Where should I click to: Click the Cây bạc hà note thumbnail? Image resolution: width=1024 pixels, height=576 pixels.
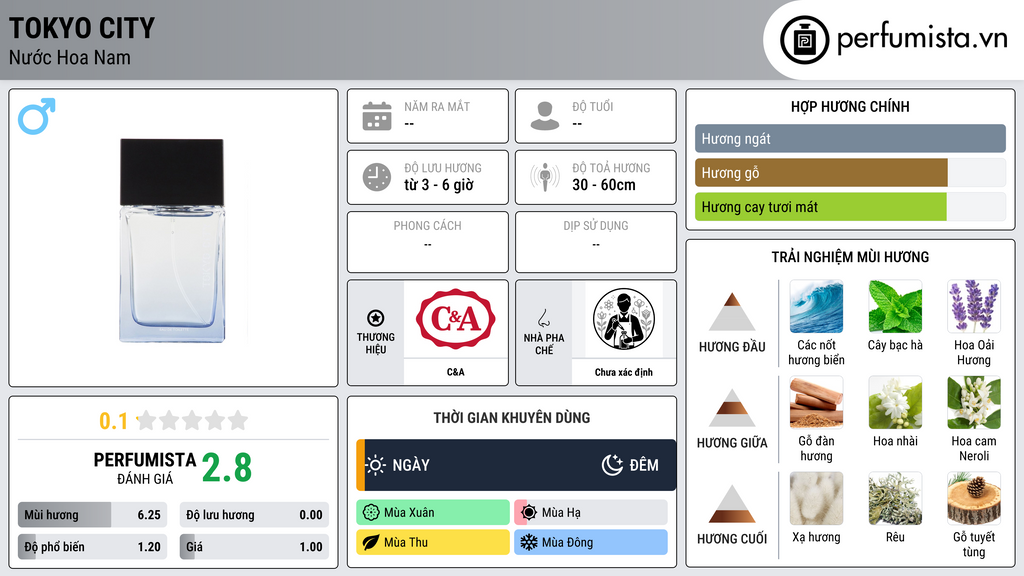pyautogui.click(x=895, y=307)
